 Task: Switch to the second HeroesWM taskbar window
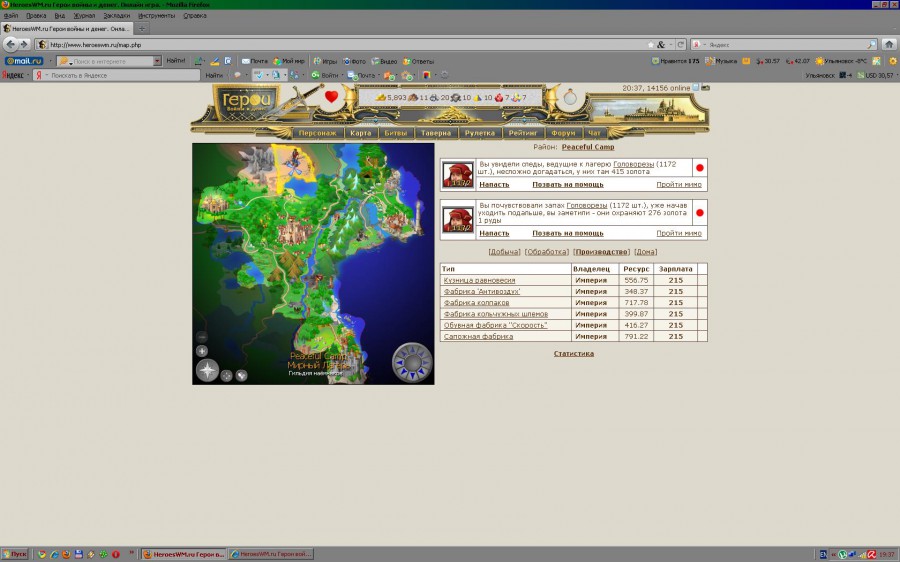pos(271,554)
